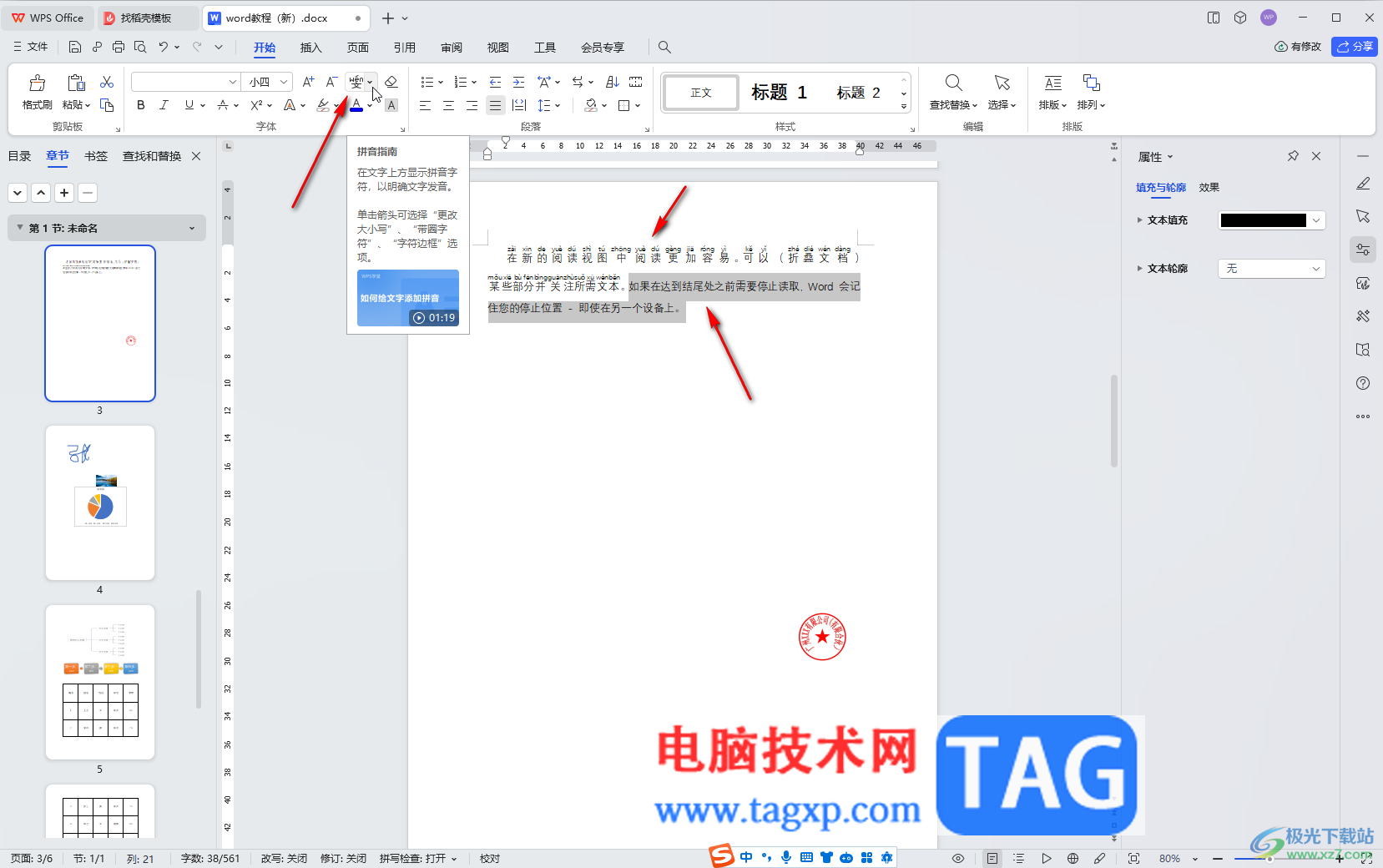
Task: Click the Pinyin Guide icon
Action: (356, 82)
